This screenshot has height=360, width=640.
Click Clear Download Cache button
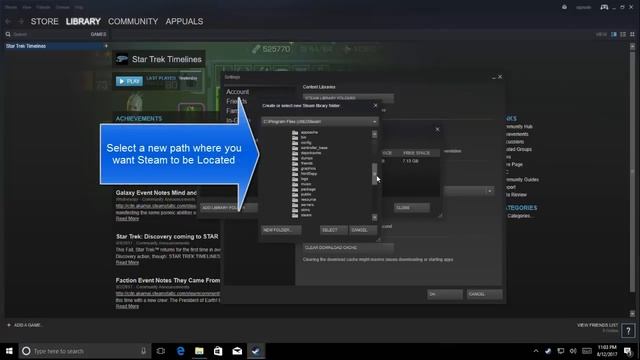(x=348, y=248)
